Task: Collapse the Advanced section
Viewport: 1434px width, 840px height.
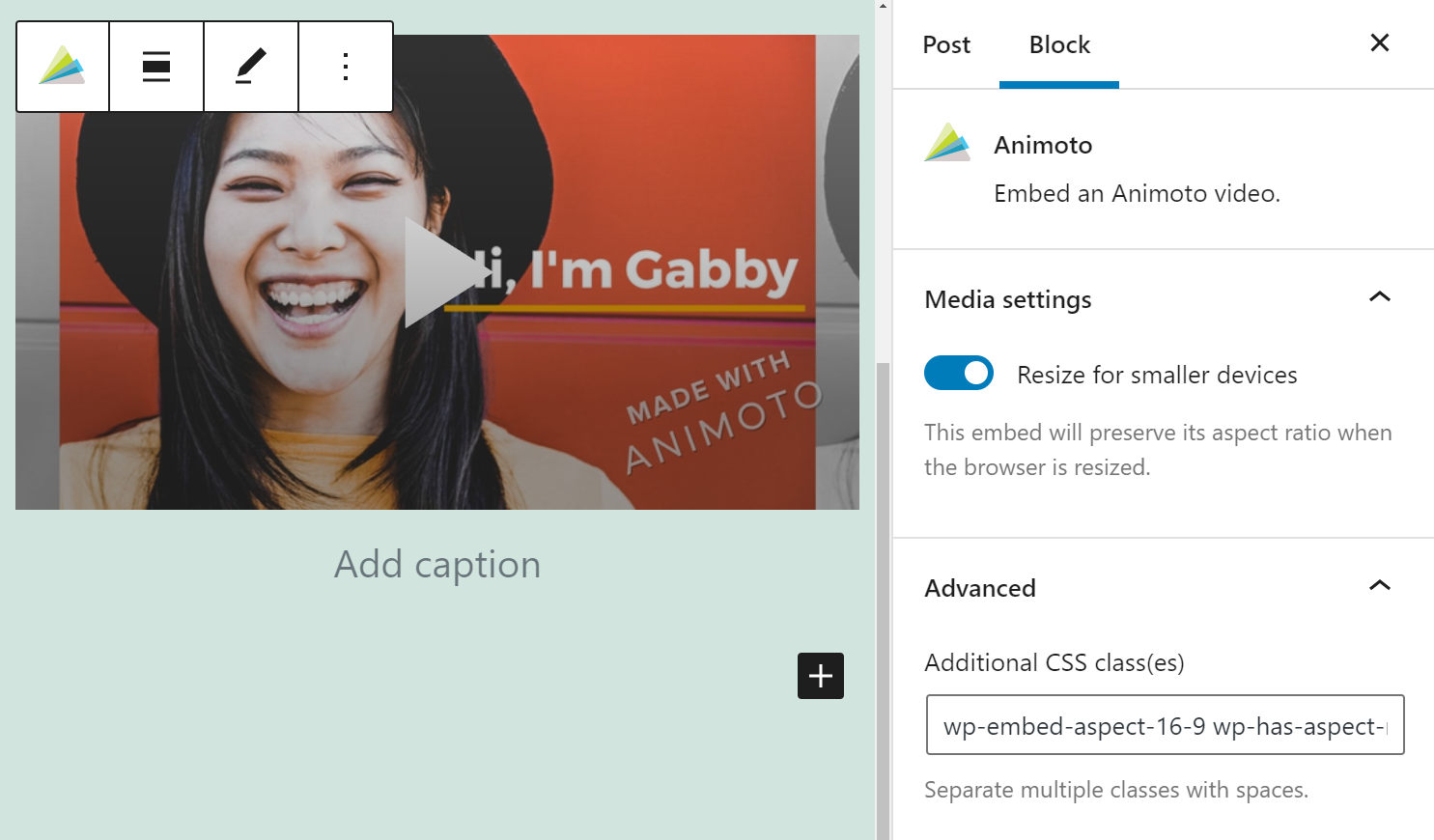Action: [1380, 585]
